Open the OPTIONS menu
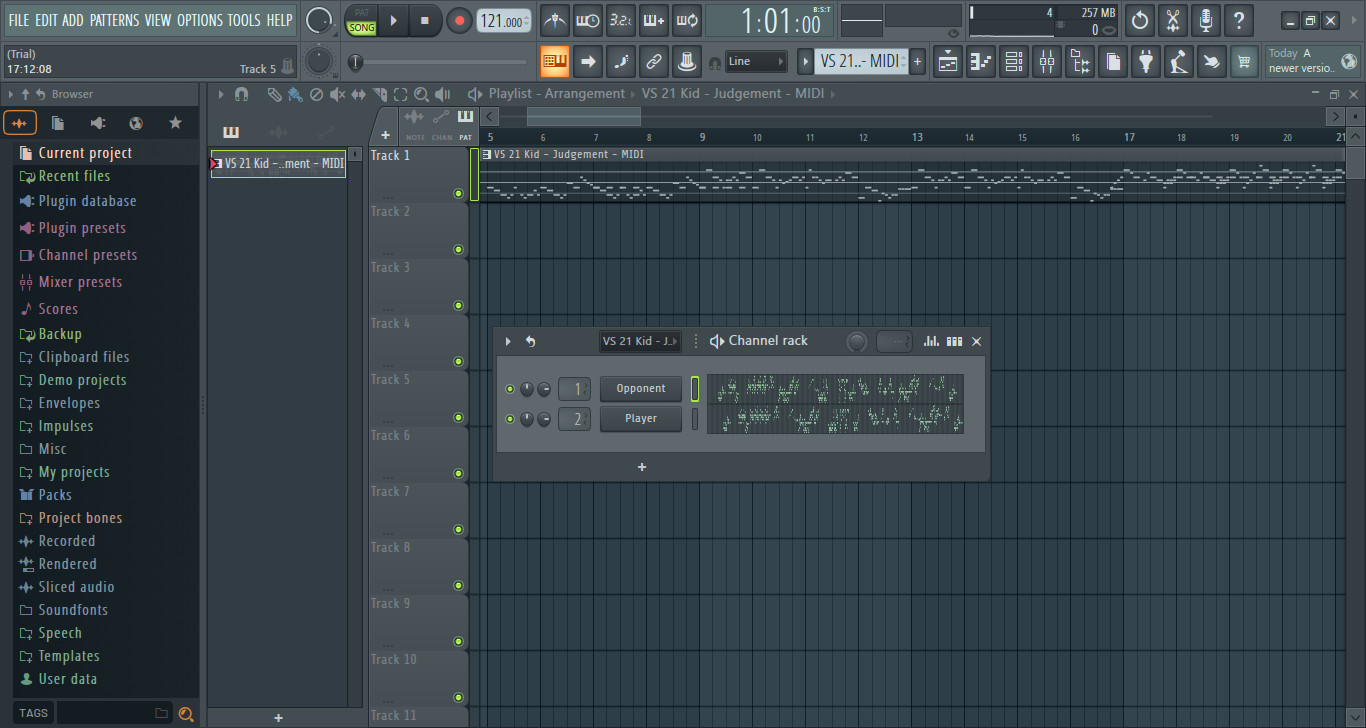Image resolution: width=1366 pixels, height=728 pixels. click(200, 19)
